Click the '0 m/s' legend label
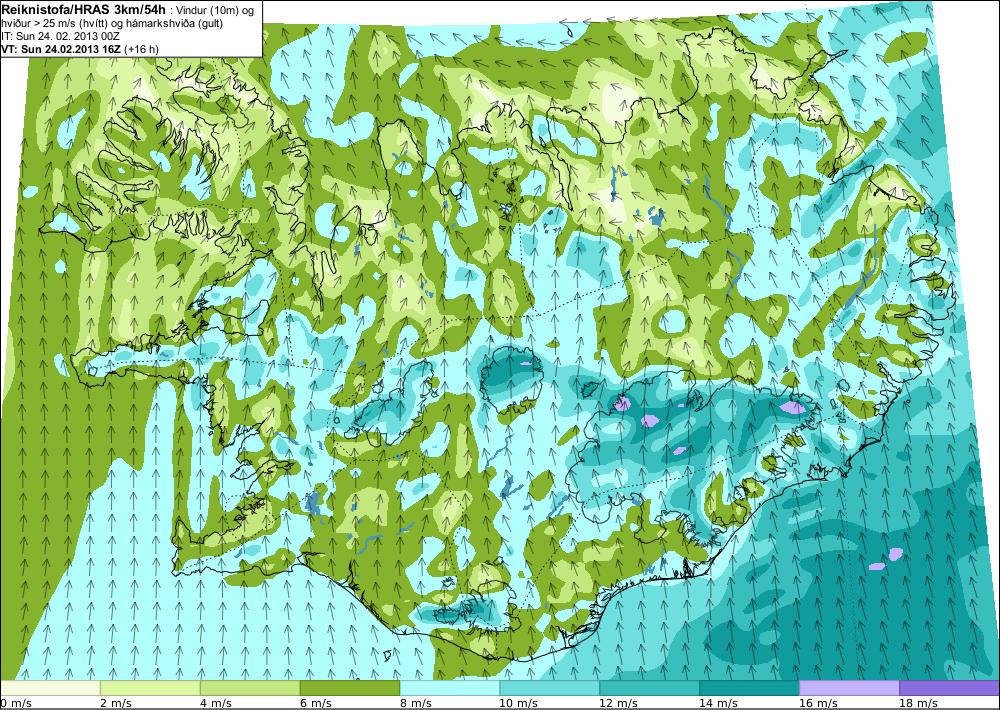Screen dimensions: 1000x710 pyautogui.click(x=16, y=703)
